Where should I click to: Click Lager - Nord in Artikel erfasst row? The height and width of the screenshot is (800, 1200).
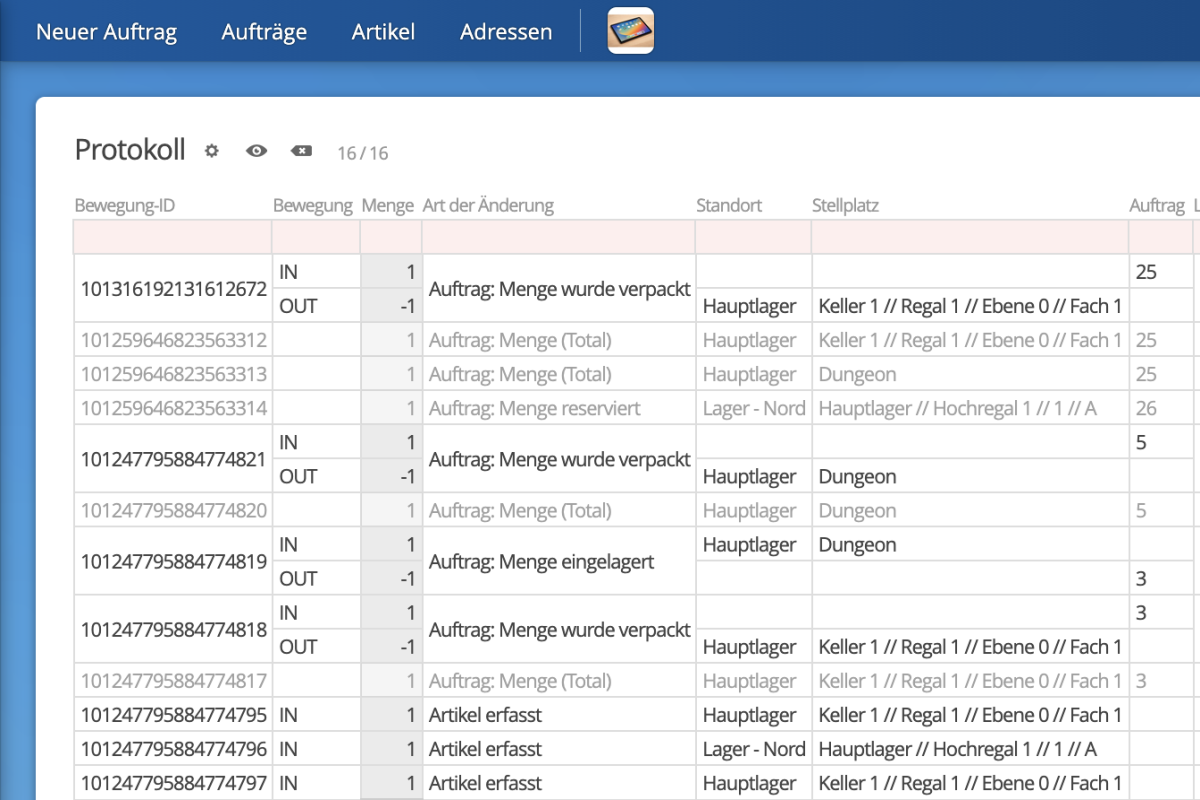click(753, 749)
